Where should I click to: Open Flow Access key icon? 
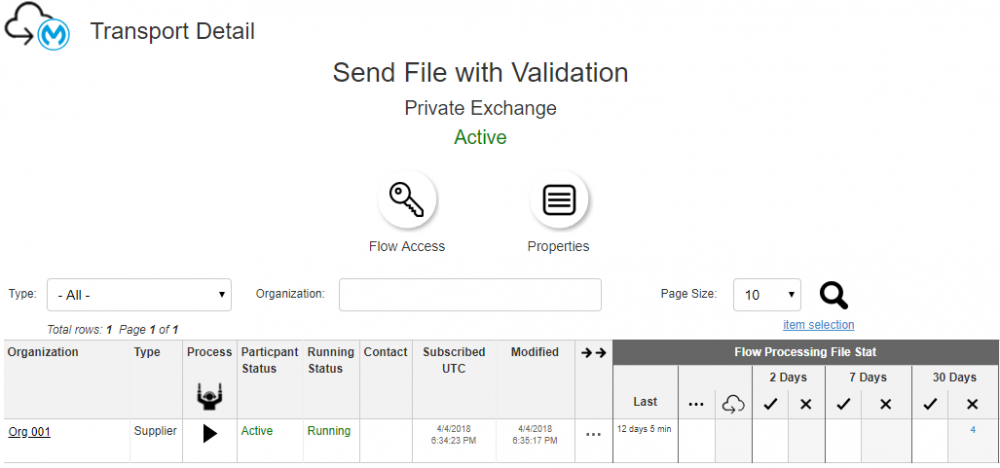tap(407, 201)
